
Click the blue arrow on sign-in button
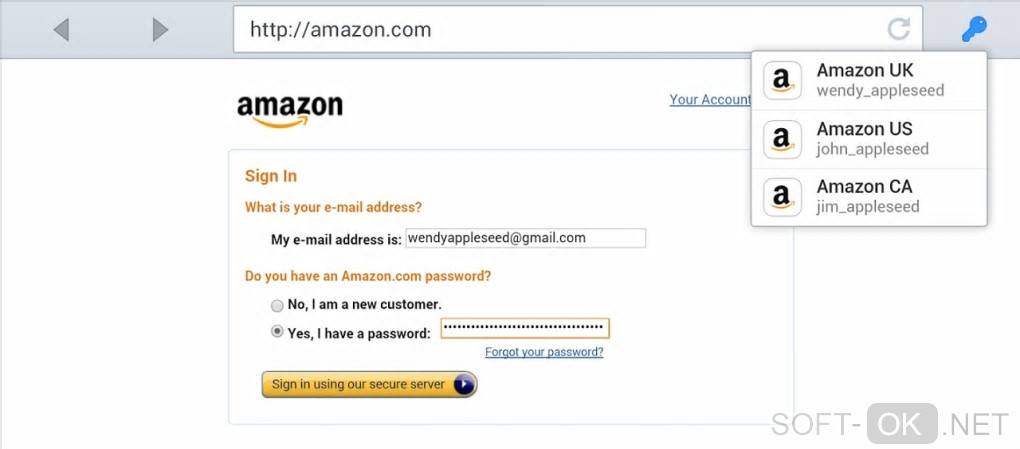[x=463, y=385]
